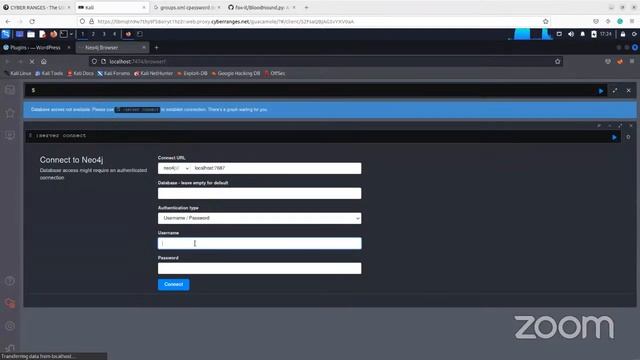Open the Kali Forums bookmark
This screenshot has width=640, height=360.
pyautogui.click(x=113, y=73)
